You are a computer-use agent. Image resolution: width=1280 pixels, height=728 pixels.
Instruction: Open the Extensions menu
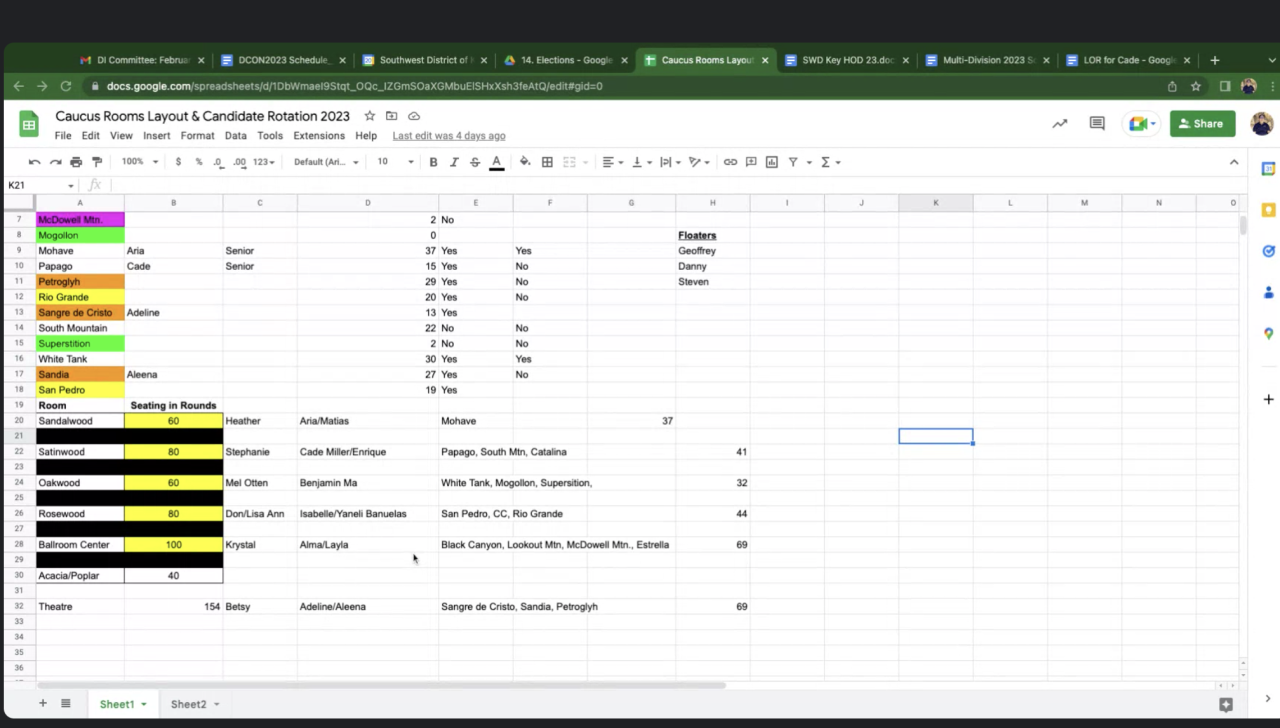point(318,136)
